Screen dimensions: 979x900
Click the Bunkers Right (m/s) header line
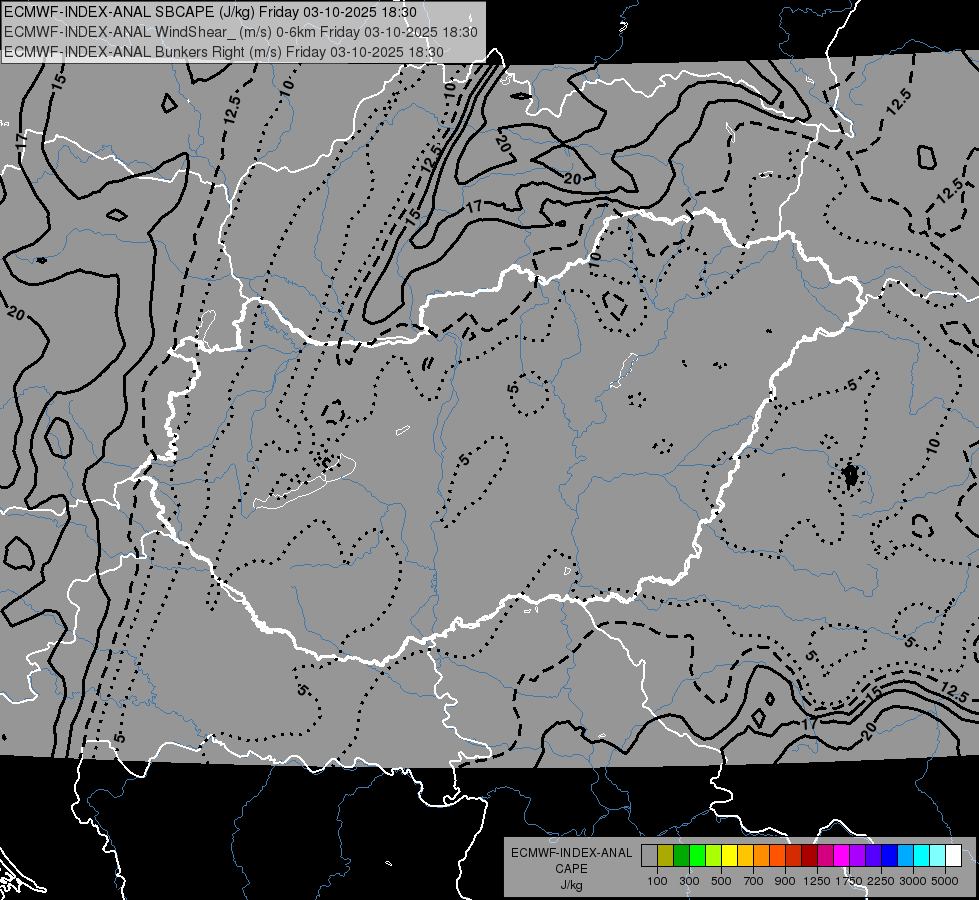coord(224,52)
